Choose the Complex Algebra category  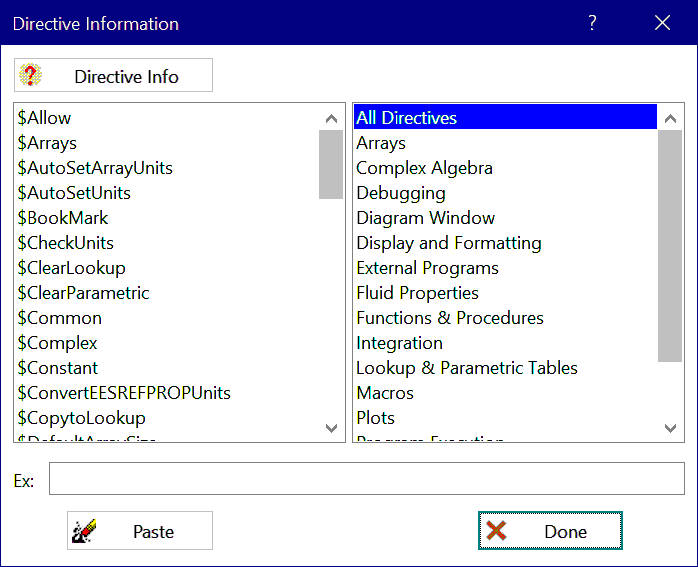point(424,168)
